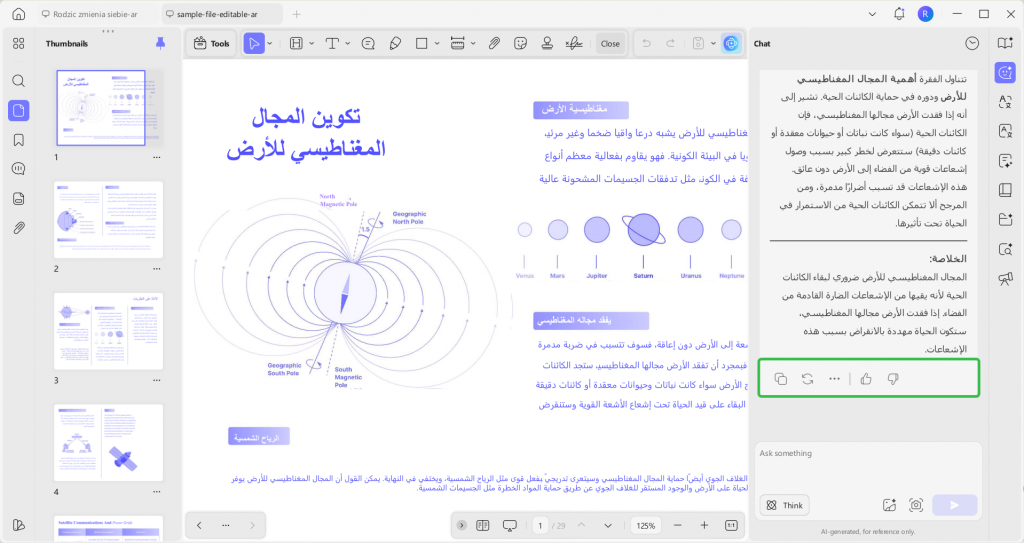Expand pointer tool dropdown arrow
The height and width of the screenshot is (543, 1024).
[x=270, y=44]
